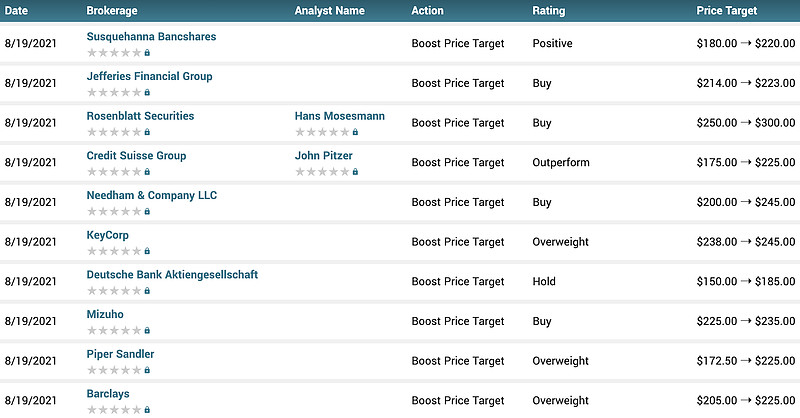Image resolution: width=800 pixels, height=418 pixels.
Task: Open the Jefferies Financial Group link
Action: [149, 77]
